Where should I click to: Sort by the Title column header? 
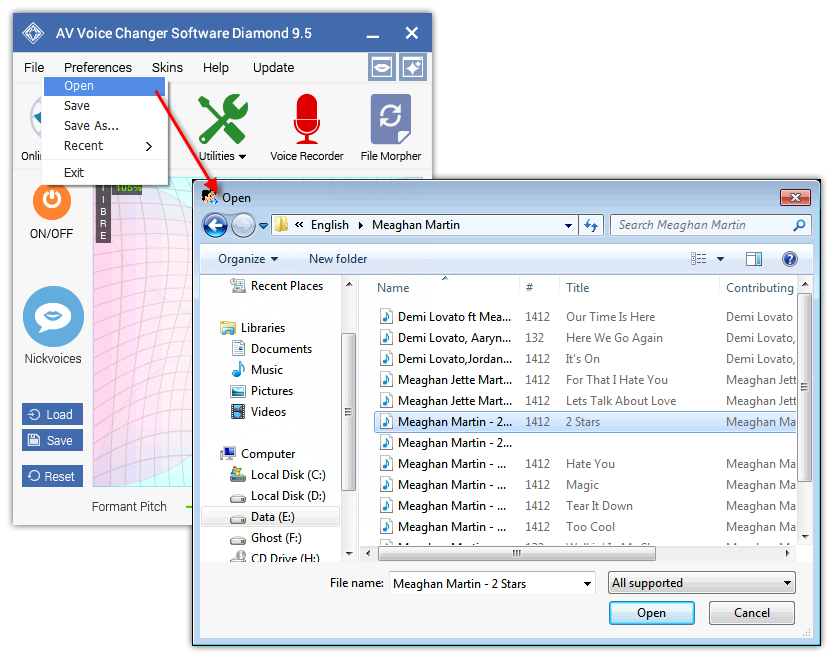(x=578, y=288)
